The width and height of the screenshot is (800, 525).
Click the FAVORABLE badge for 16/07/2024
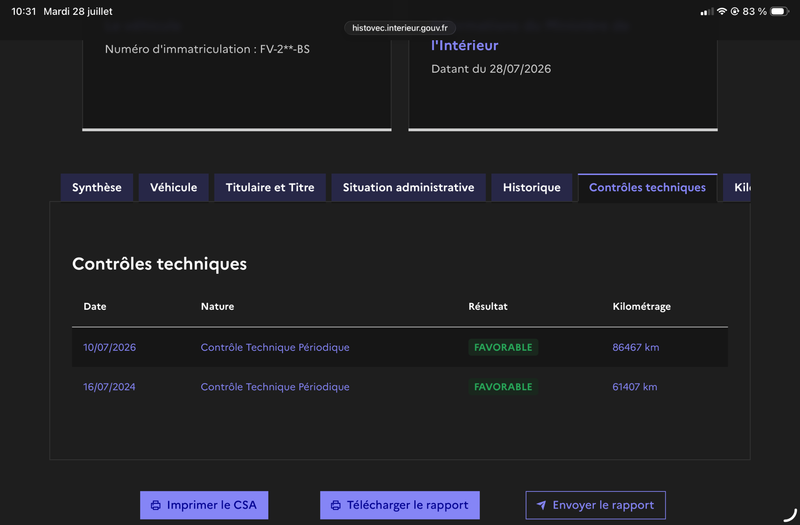[503, 387]
